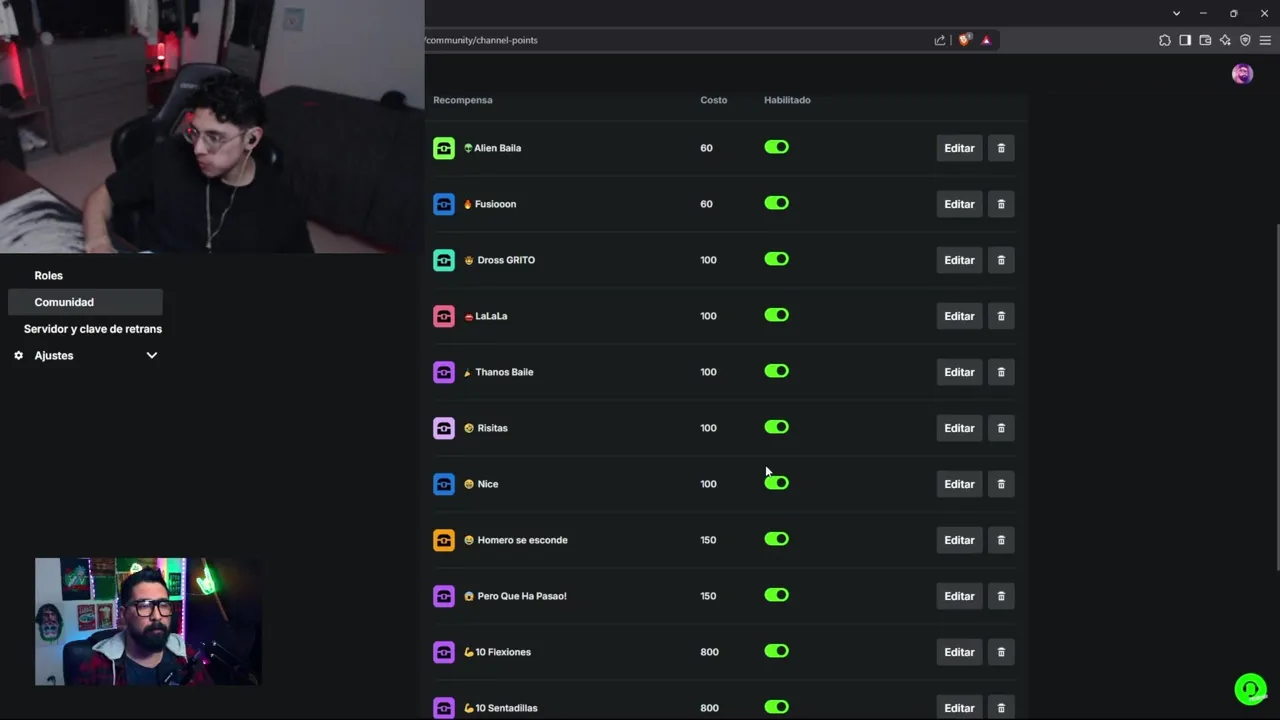Click the Recompensa column header
This screenshot has height=720, width=1280.
pos(463,100)
